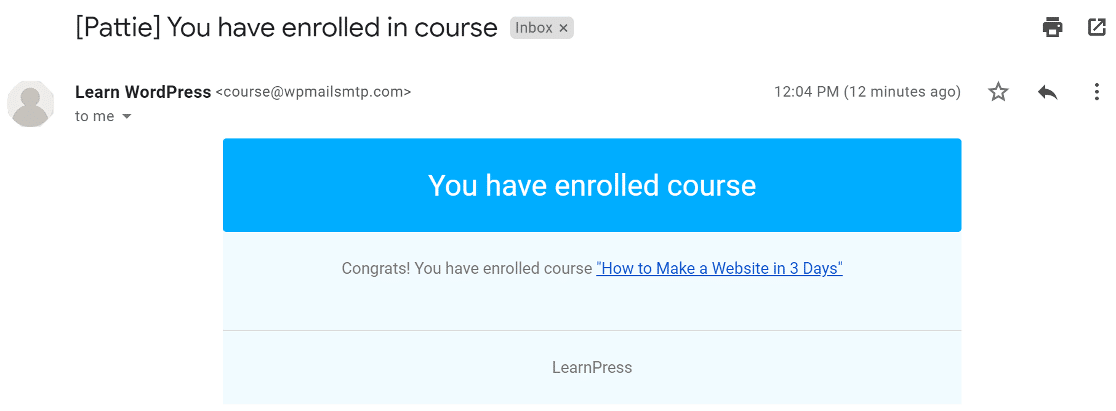Select the course@wpmailsmtp.com sender address

[313, 92]
